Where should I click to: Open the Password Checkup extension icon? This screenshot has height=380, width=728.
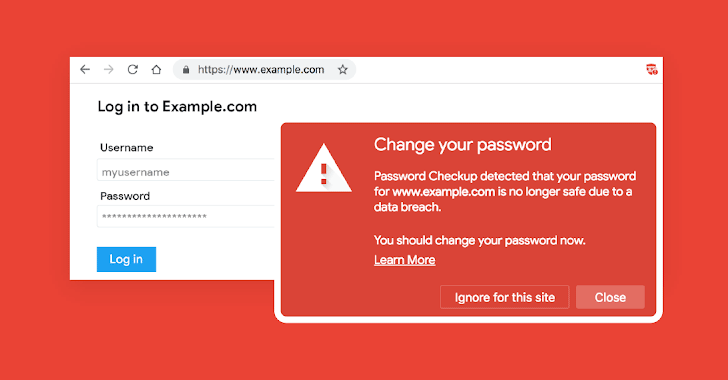pos(651,70)
